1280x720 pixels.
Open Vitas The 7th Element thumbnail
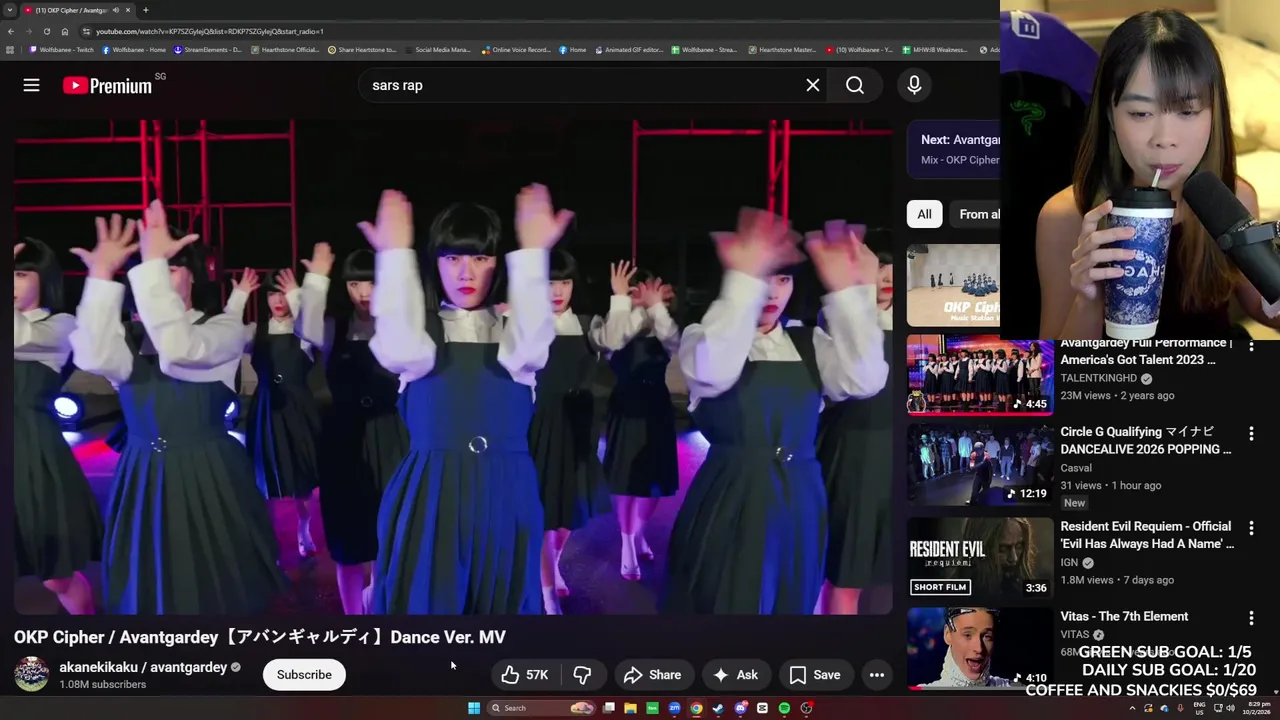pyautogui.click(x=980, y=649)
